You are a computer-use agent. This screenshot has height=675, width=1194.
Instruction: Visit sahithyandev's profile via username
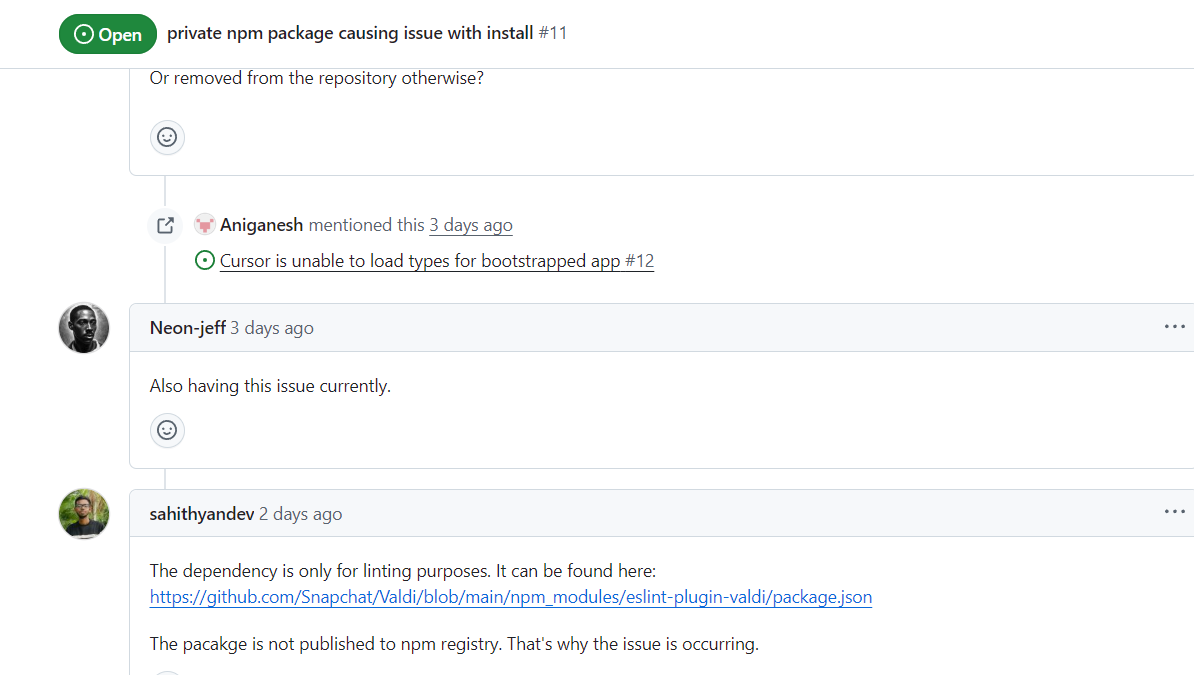(201, 514)
